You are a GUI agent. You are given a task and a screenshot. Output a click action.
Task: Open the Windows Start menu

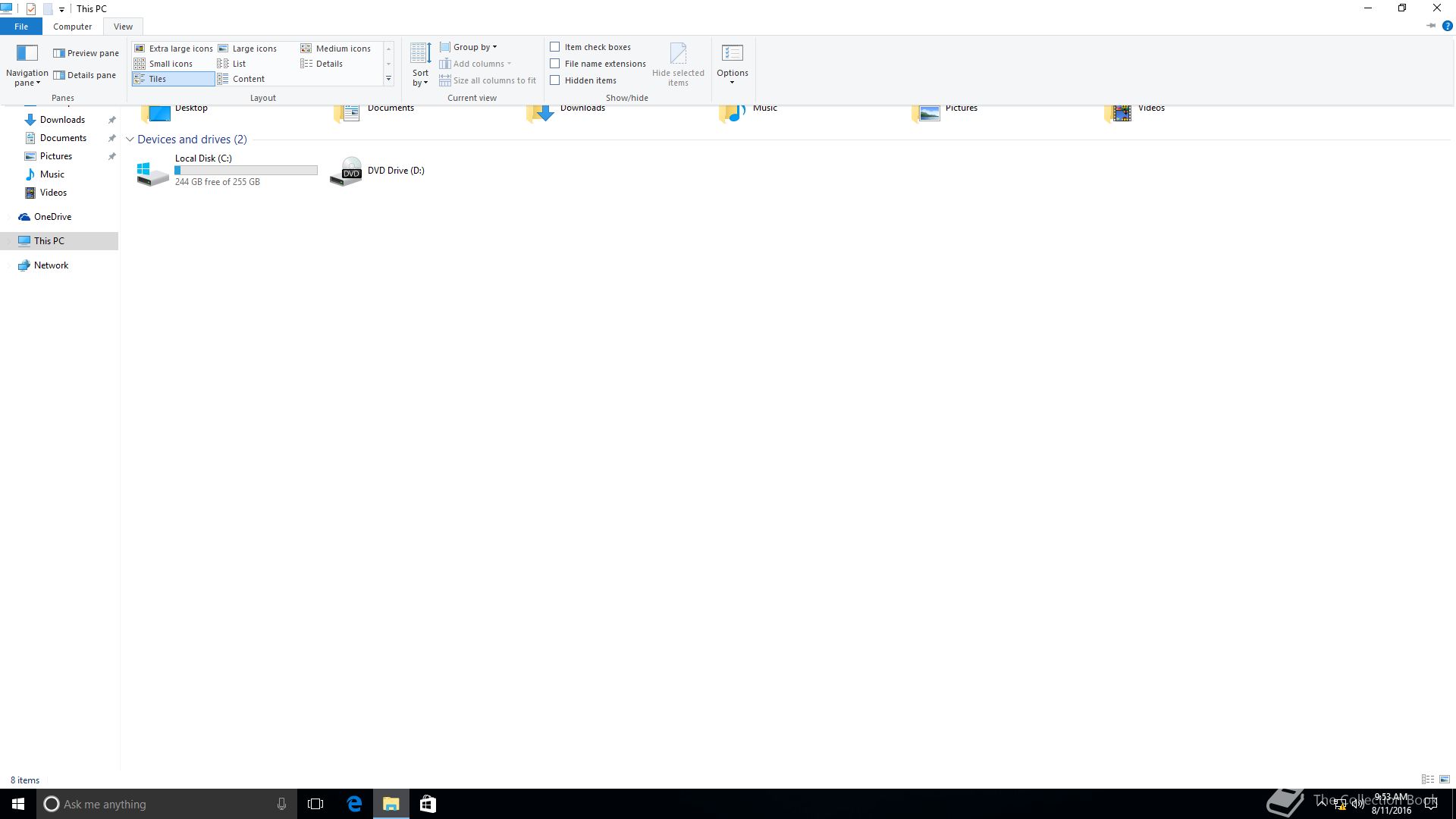pos(18,804)
